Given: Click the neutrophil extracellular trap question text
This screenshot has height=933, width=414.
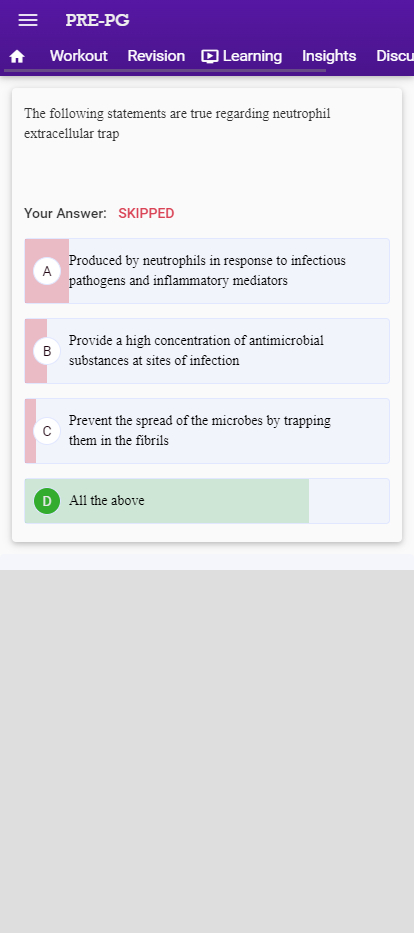Looking at the screenshot, I should pos(177,123).
